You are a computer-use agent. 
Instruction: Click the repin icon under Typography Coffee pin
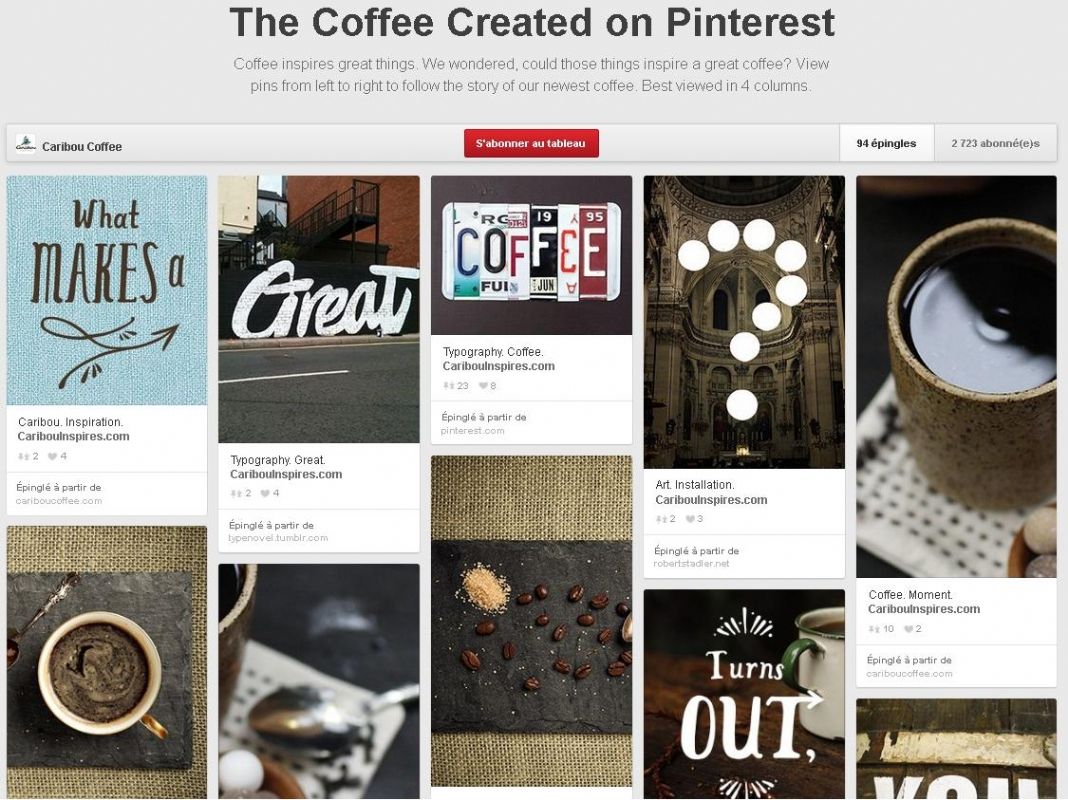448,386
